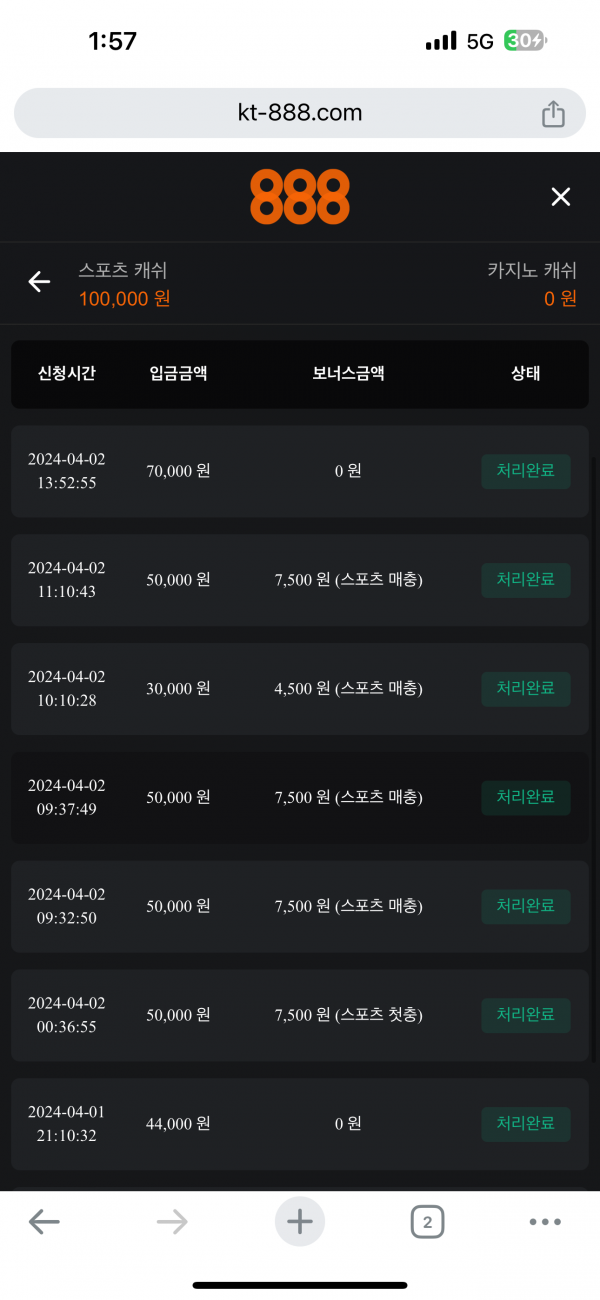Click 처리완료 status for 10:10:28 deposit
Screen dimensions: 600x1300
(x=526, y=689)
